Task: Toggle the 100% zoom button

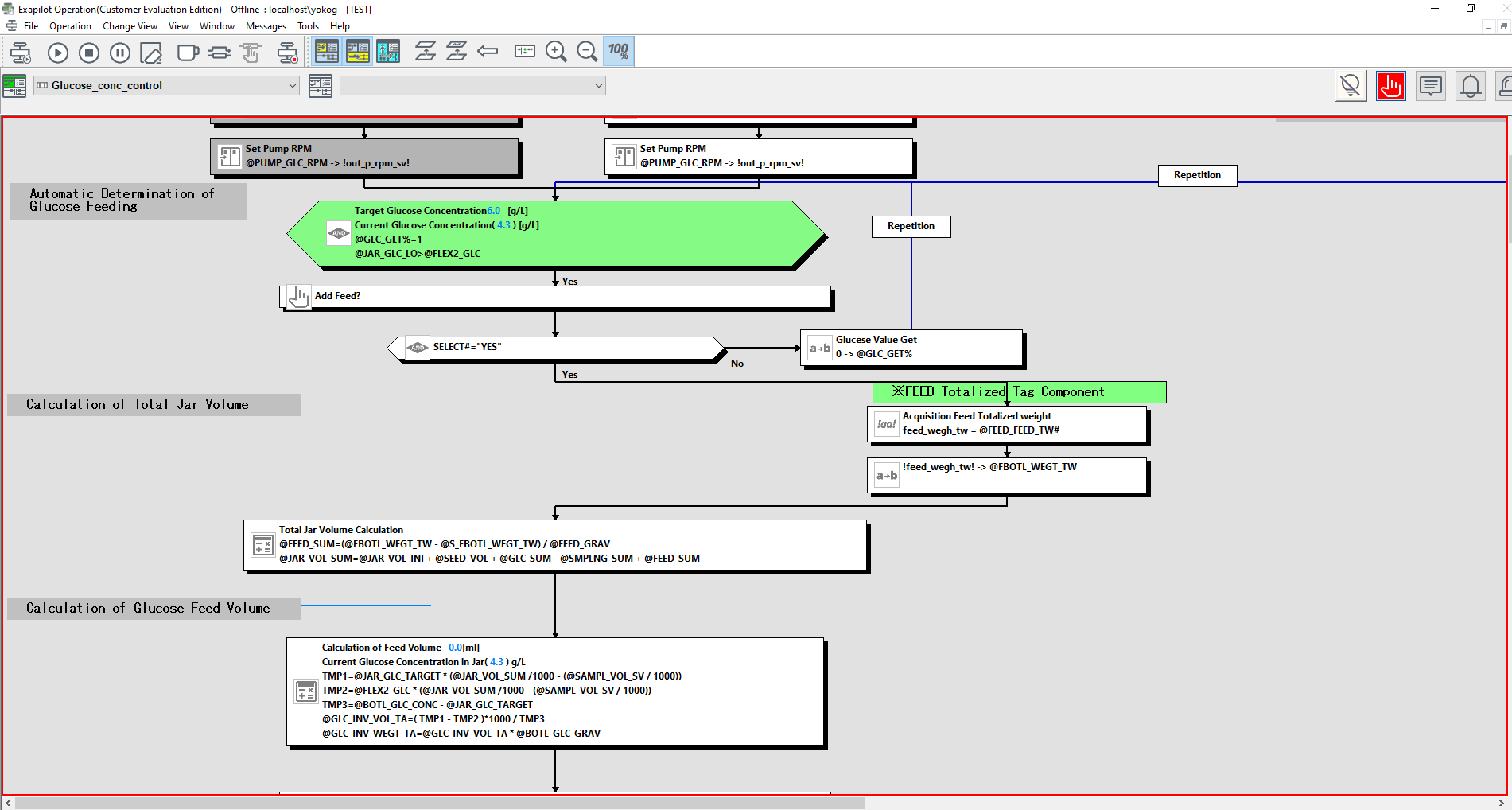Action: tap(619, 52)
